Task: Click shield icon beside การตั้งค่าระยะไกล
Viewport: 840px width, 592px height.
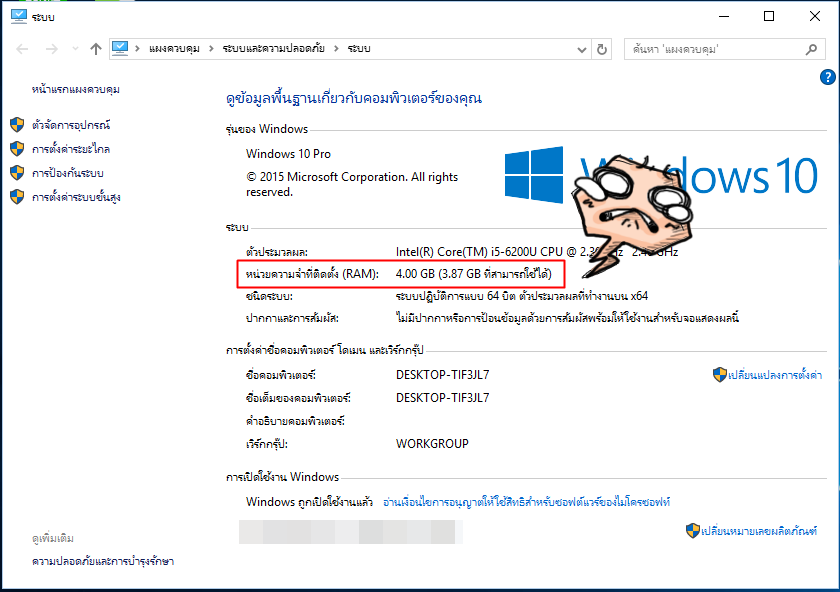Action: point(17,149)
